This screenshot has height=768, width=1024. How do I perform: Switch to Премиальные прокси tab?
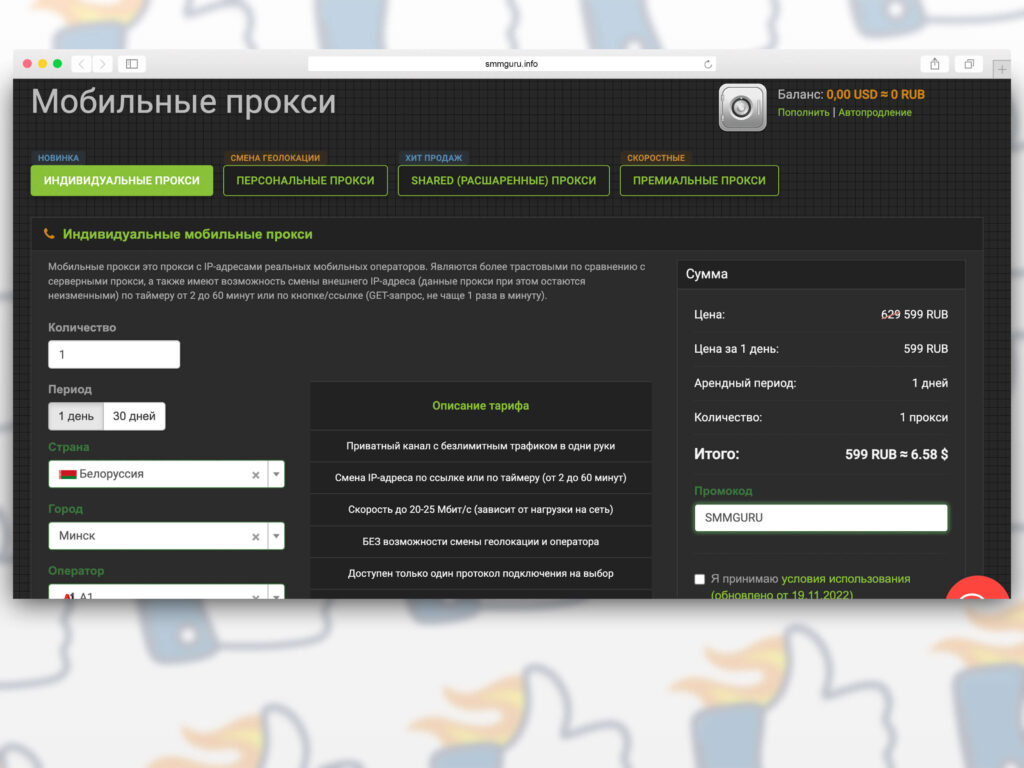(x=699, y=181)
